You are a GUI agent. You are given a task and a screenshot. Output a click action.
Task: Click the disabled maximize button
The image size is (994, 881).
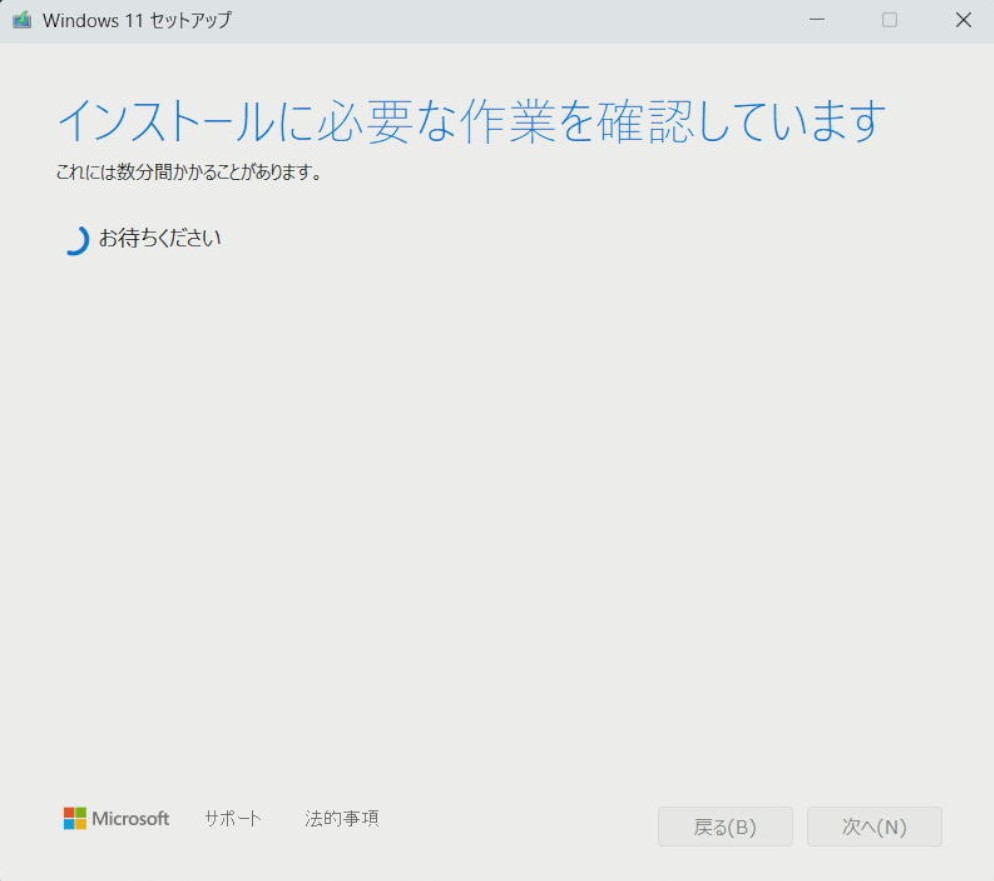point(889,20)
